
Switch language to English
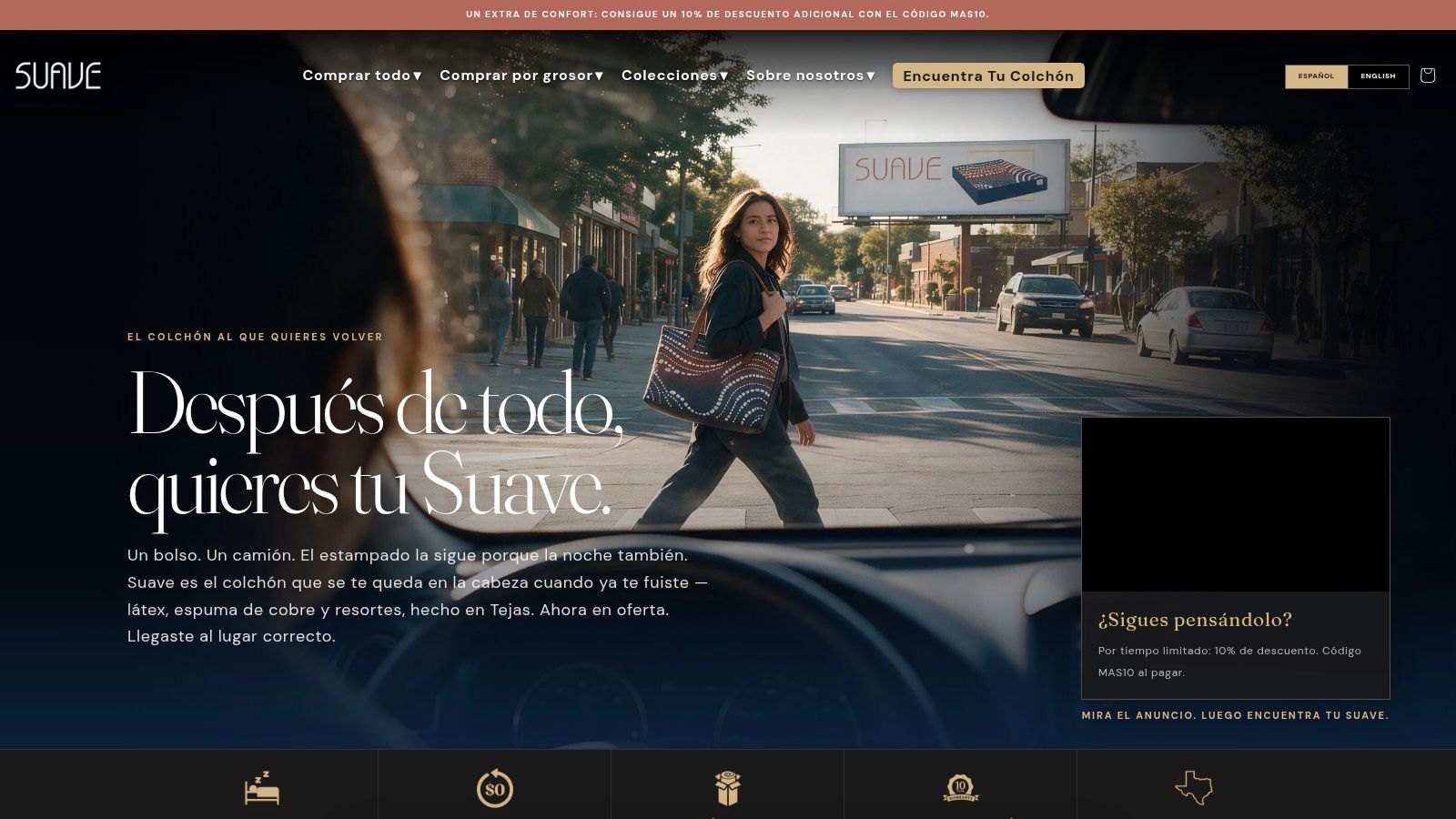click(x=1378, y=76)
